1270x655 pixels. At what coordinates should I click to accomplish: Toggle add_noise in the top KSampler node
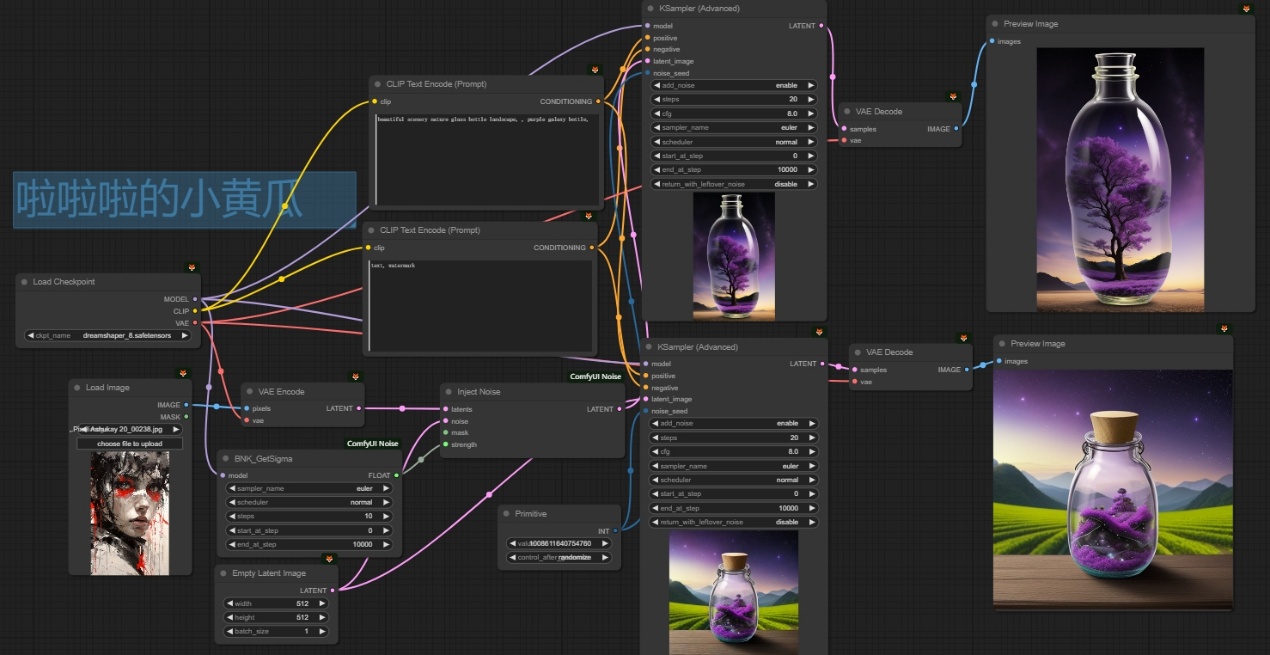click(734, 86)
